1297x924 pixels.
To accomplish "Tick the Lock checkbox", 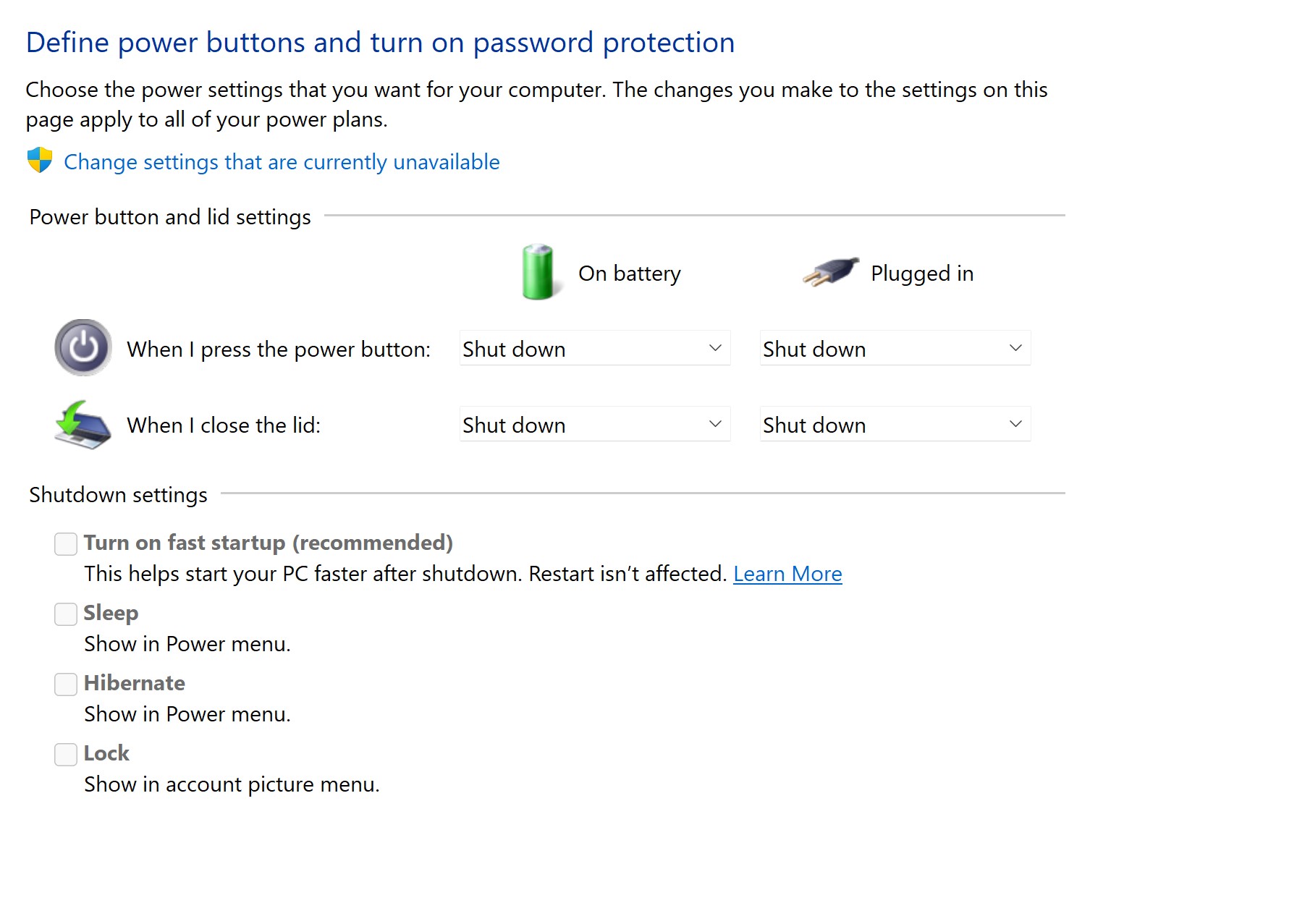I will [x=66, y=755].
